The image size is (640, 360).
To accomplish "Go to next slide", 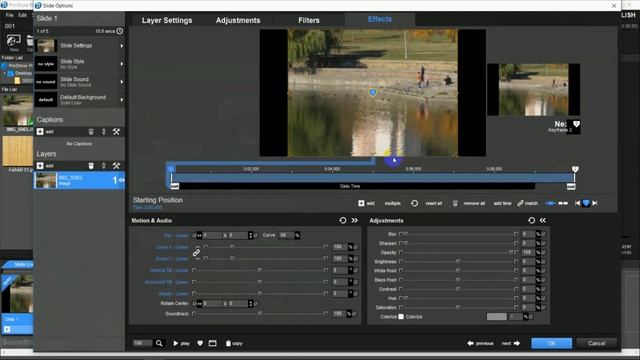I will point(511,343).
